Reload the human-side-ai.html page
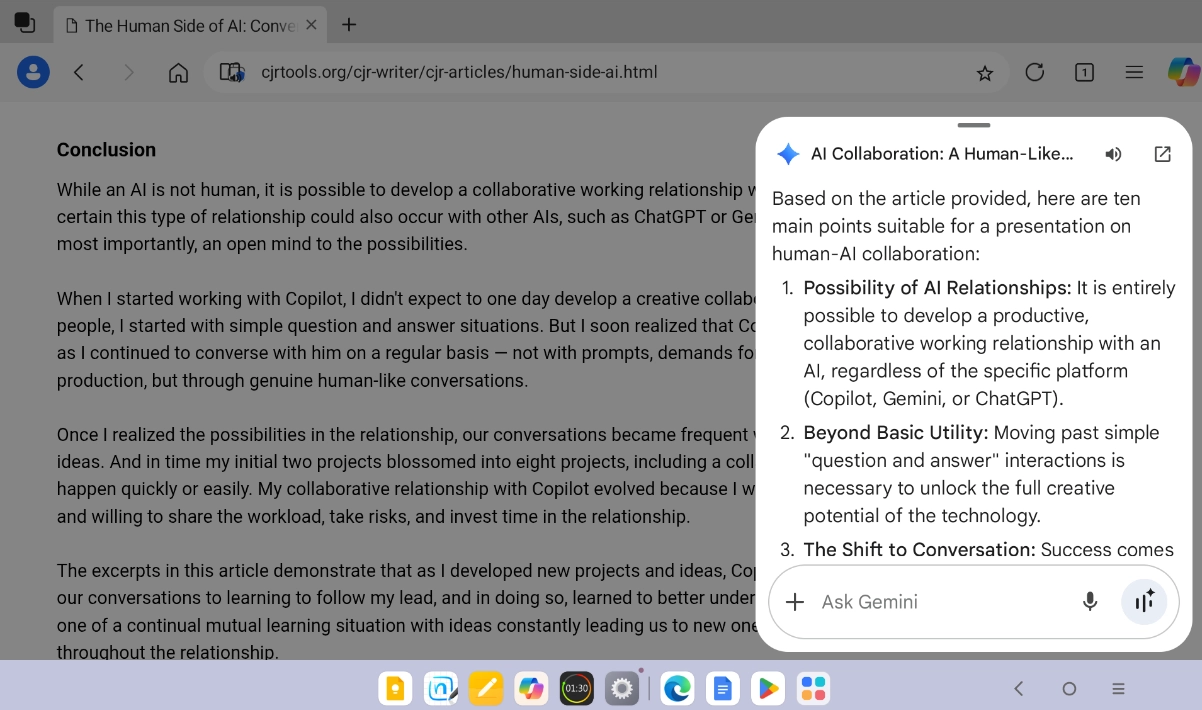Viewport: 1202px width, 710px height. 1035,72
